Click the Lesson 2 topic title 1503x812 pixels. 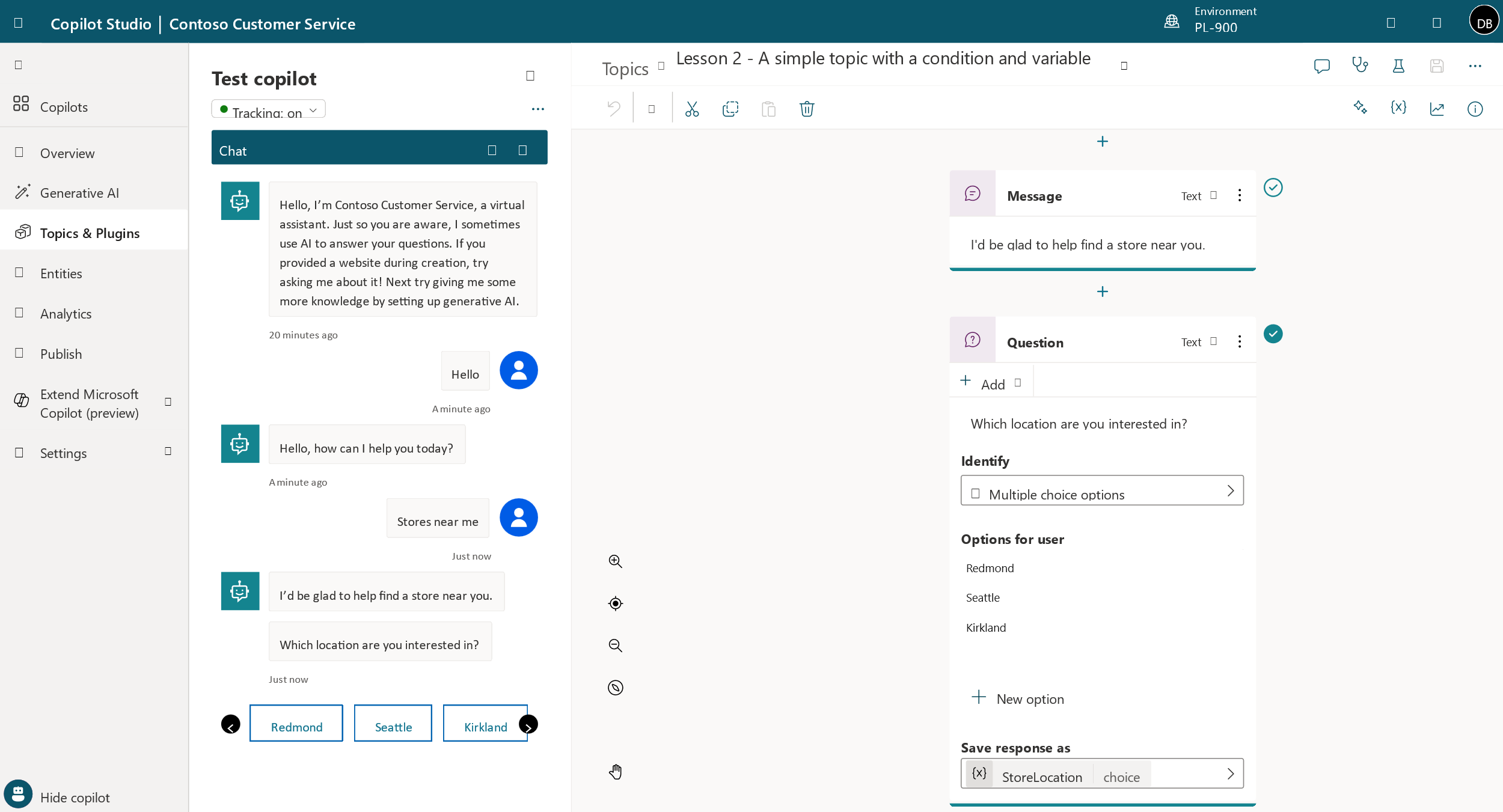pos(883,58)
